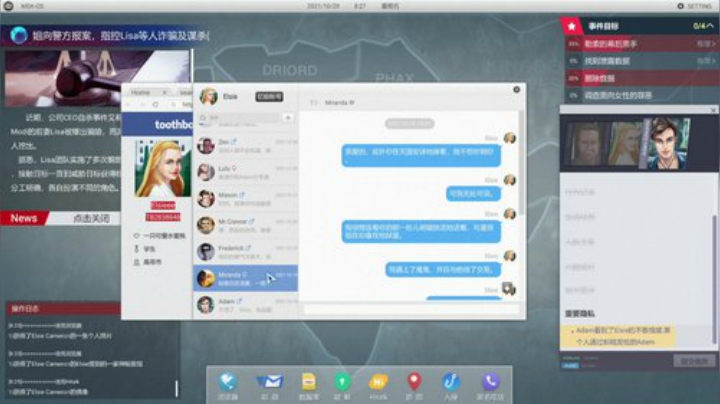Screen dimensions: 720x404
Task: Click the profile panel vertical scrollbar
Action: pyautogui.click(x=714, y=278)
